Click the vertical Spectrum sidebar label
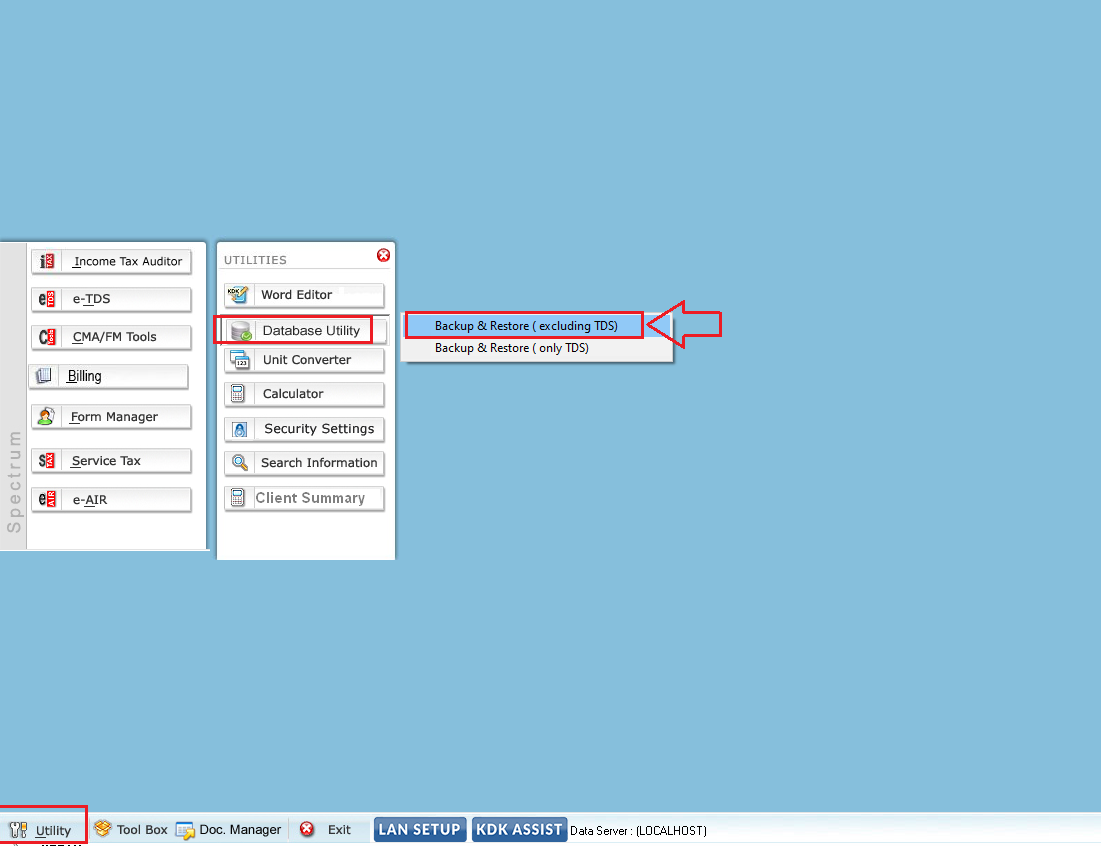 coord(14,482)
